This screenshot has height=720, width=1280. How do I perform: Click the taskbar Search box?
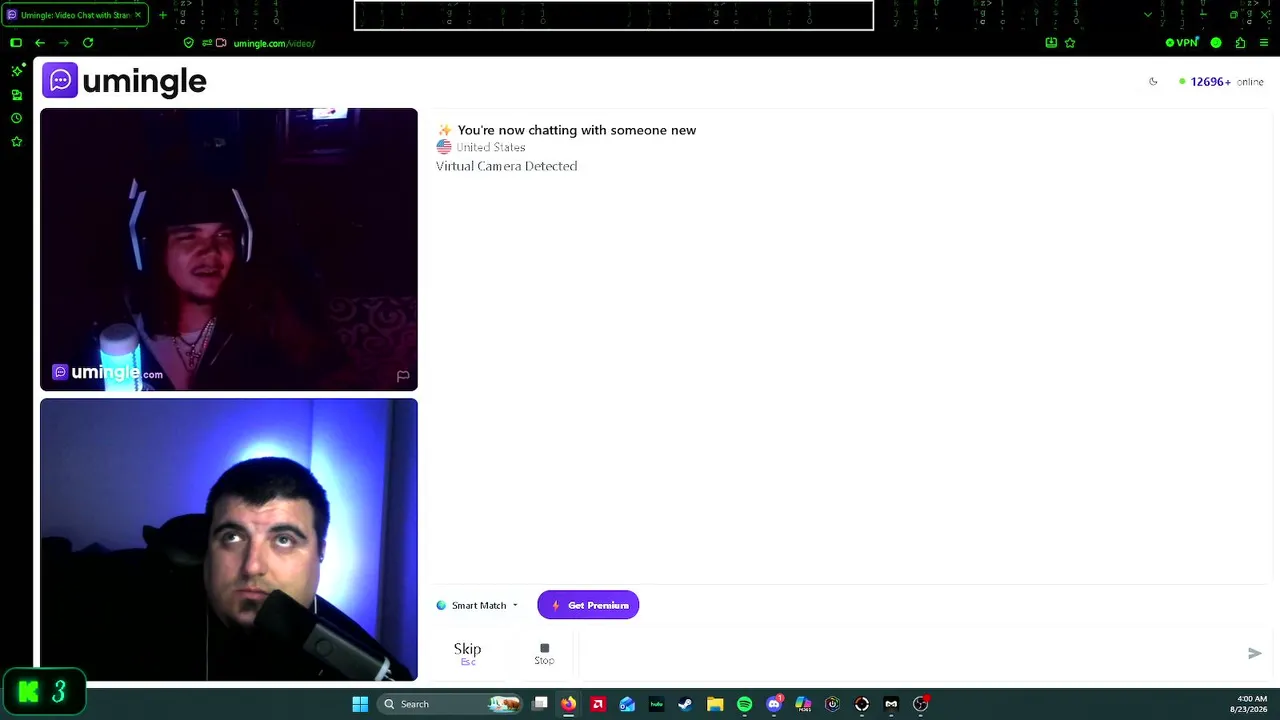(450, 704)
